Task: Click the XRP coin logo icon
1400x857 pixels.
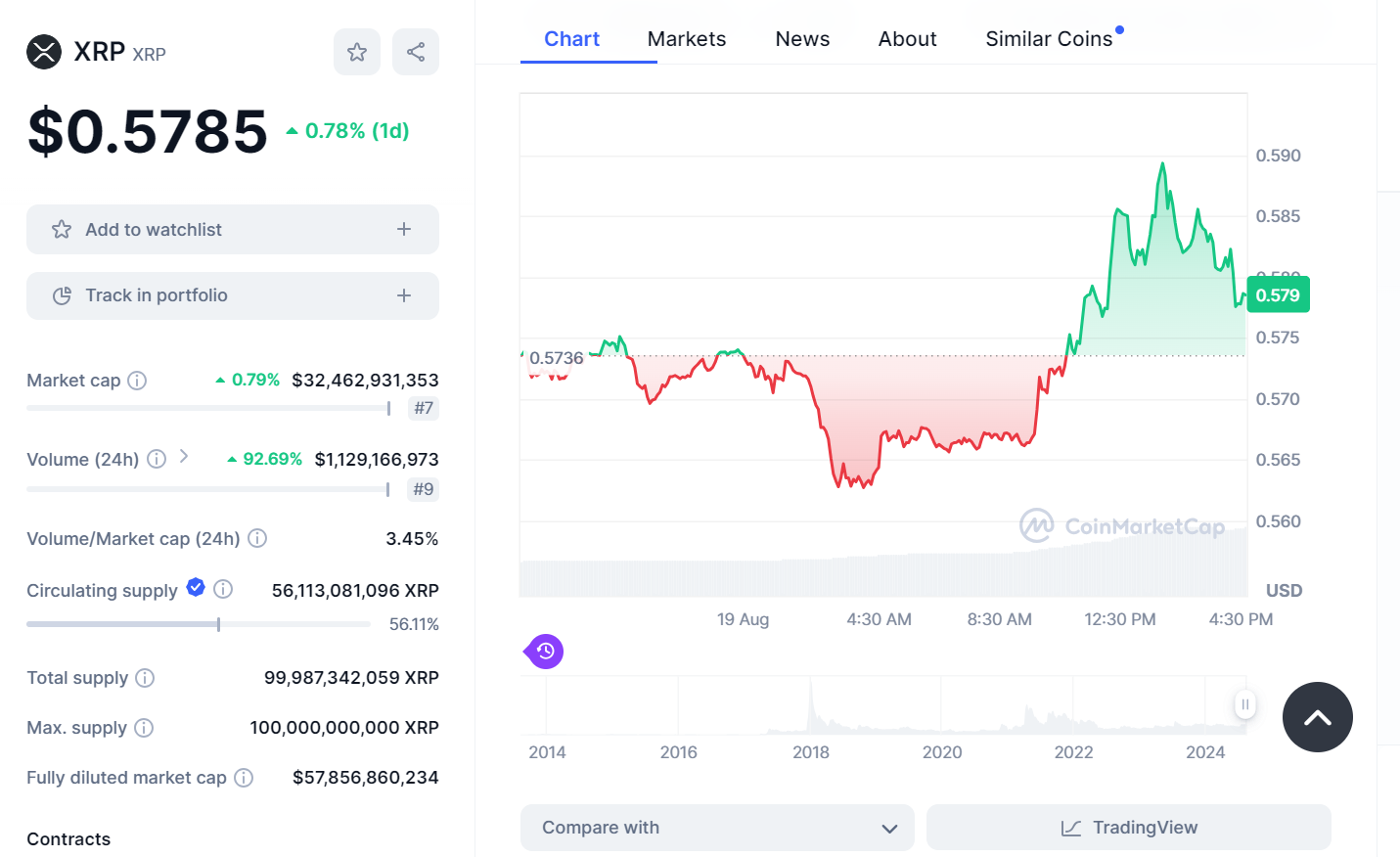Action: click(x=44, y=52)
